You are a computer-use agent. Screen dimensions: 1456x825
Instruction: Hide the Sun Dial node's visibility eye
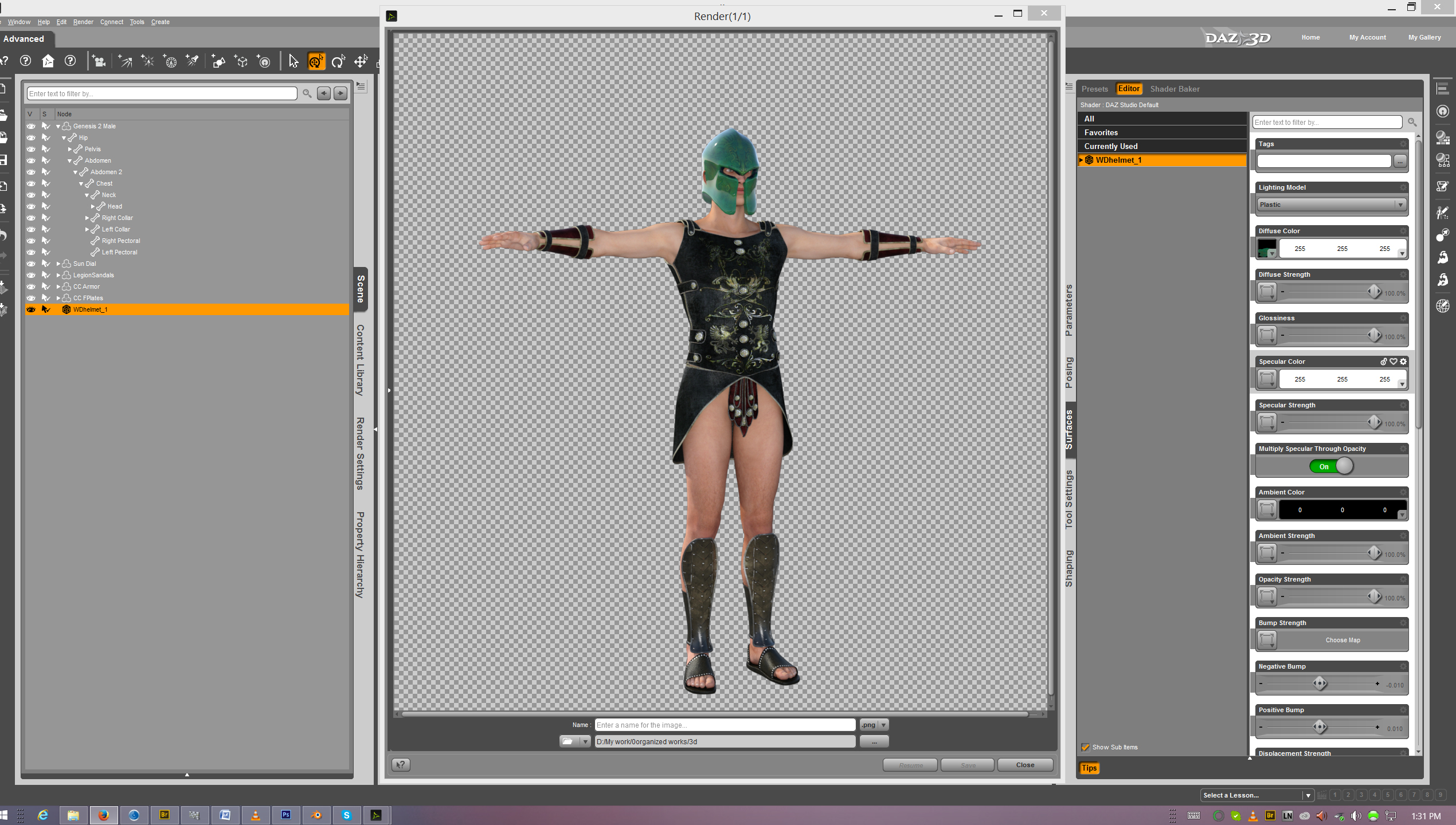pyautogui.click(x=31, y=264)
